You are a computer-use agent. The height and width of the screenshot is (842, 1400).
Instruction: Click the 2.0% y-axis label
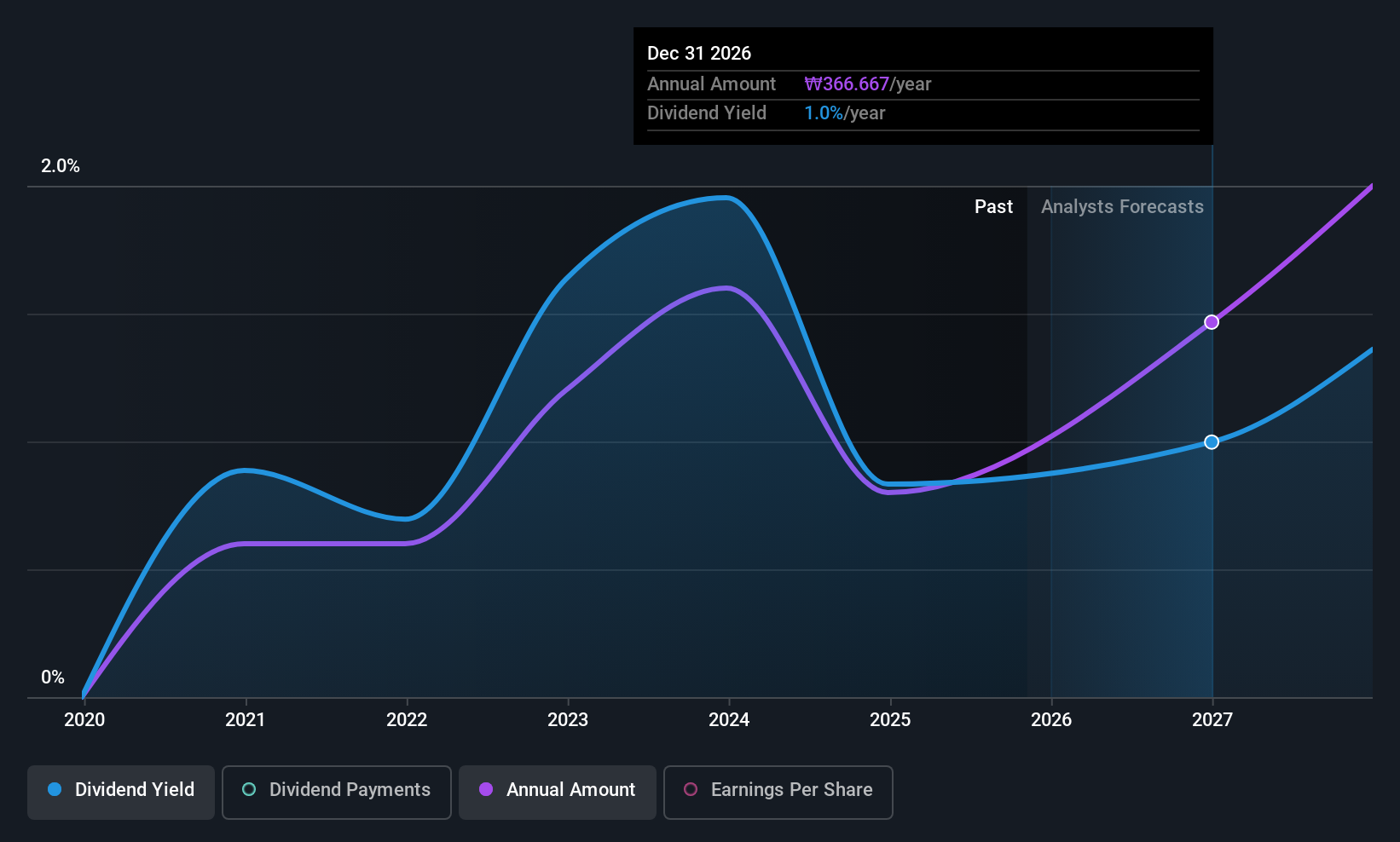point(61,166)
